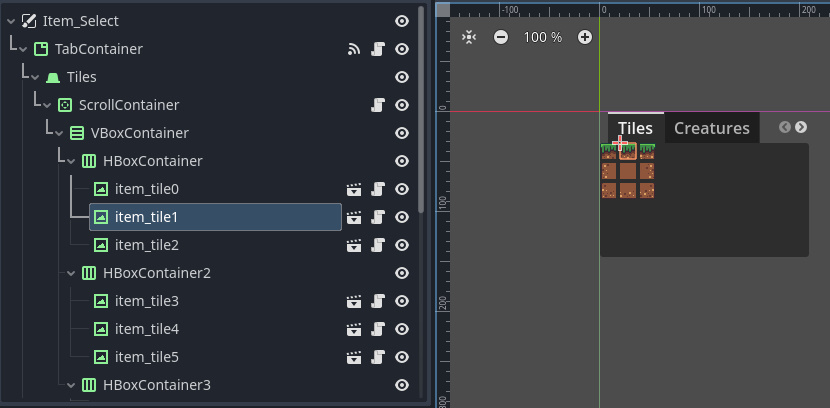Viewport: 830px width, 408px height.
Task: Hide item_tile1 with its eye icon
Action: pos(402,217)
